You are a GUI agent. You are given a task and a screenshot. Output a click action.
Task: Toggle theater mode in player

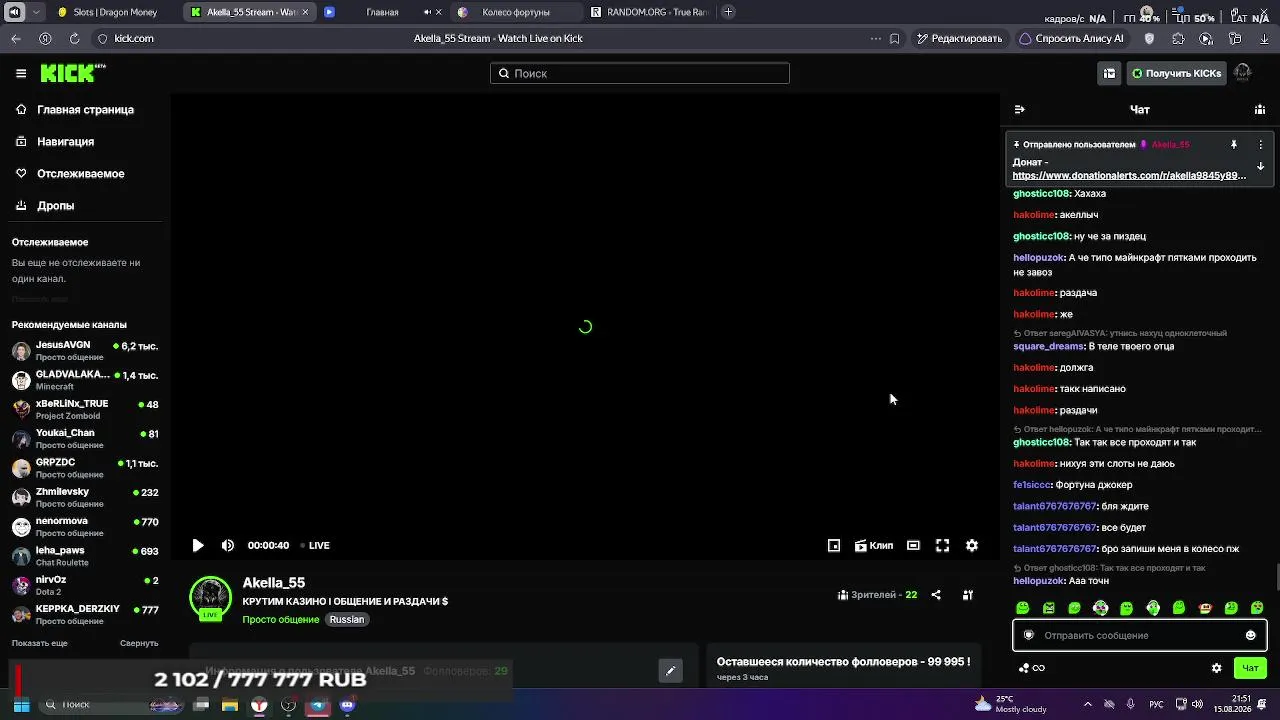coord(913,545)
